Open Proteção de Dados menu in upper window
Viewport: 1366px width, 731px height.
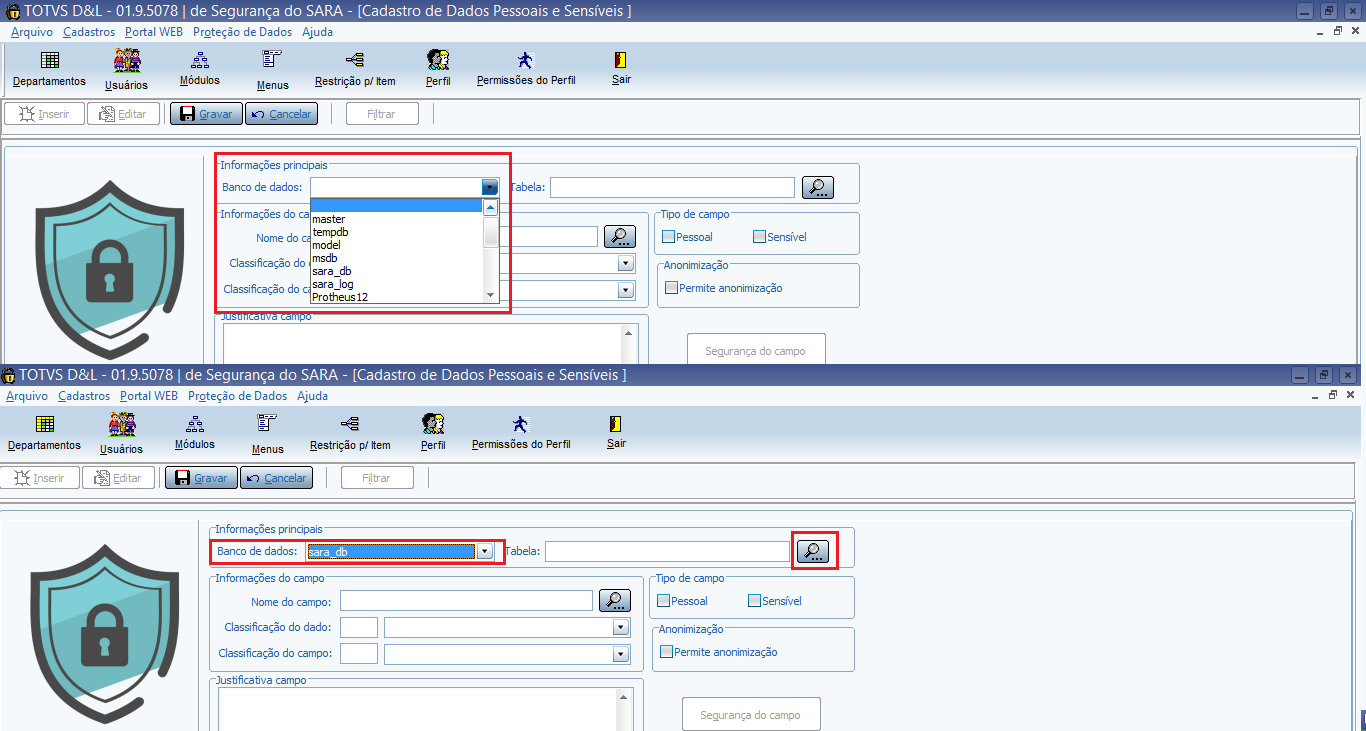(243, 32)
